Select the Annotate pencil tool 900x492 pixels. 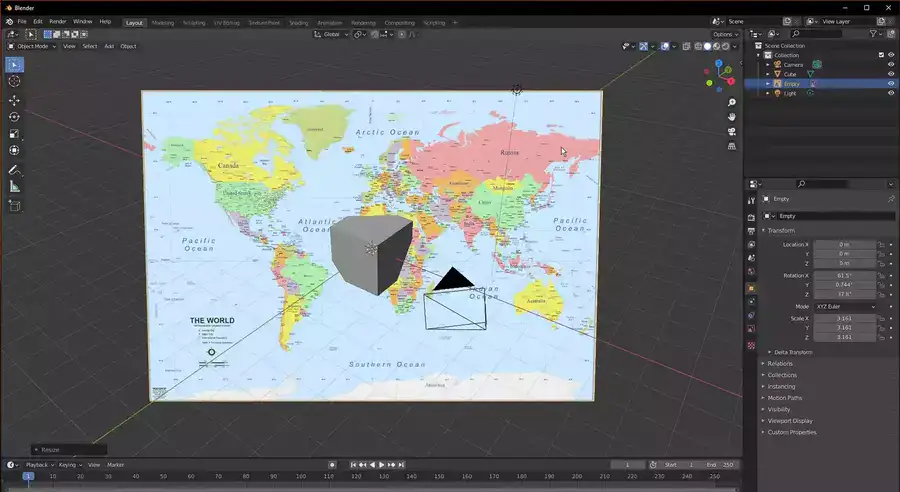pos(14,170)
